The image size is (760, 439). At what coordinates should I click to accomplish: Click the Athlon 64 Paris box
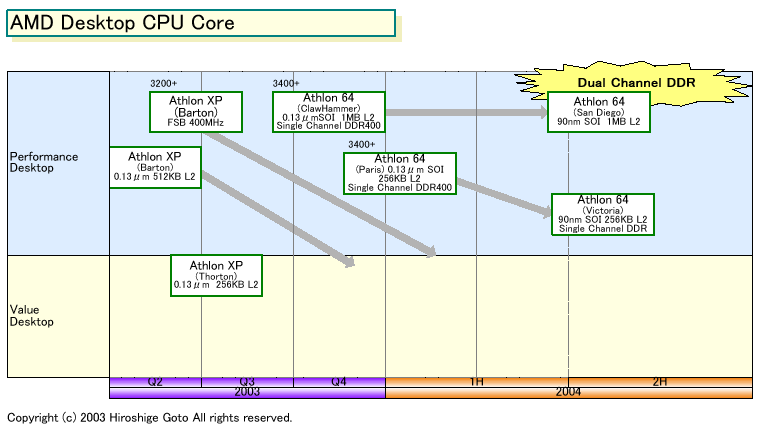400,173
